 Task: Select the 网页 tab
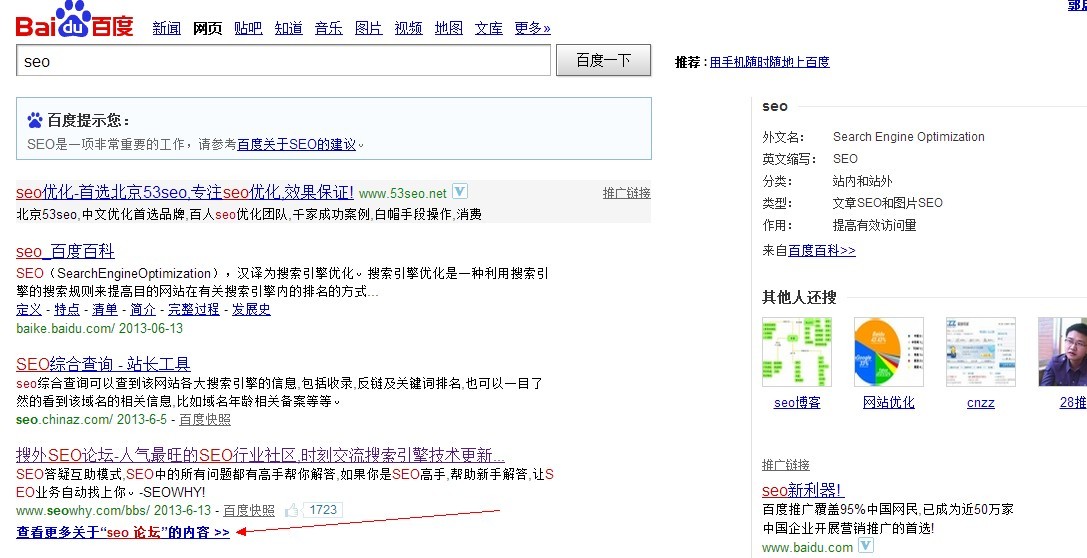pos(207,28)
